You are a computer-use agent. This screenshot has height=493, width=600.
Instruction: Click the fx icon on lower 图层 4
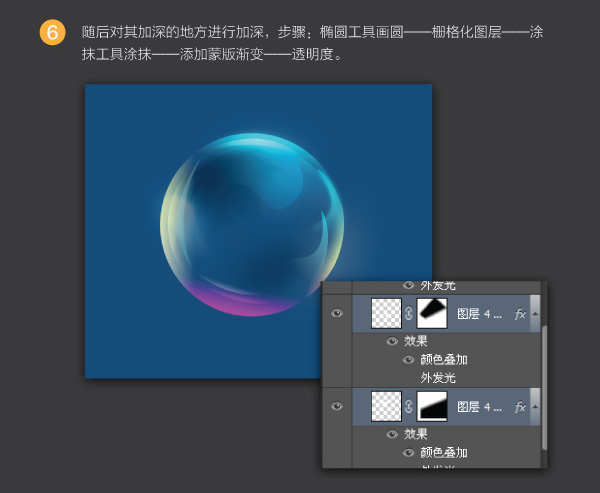[520, 407]
